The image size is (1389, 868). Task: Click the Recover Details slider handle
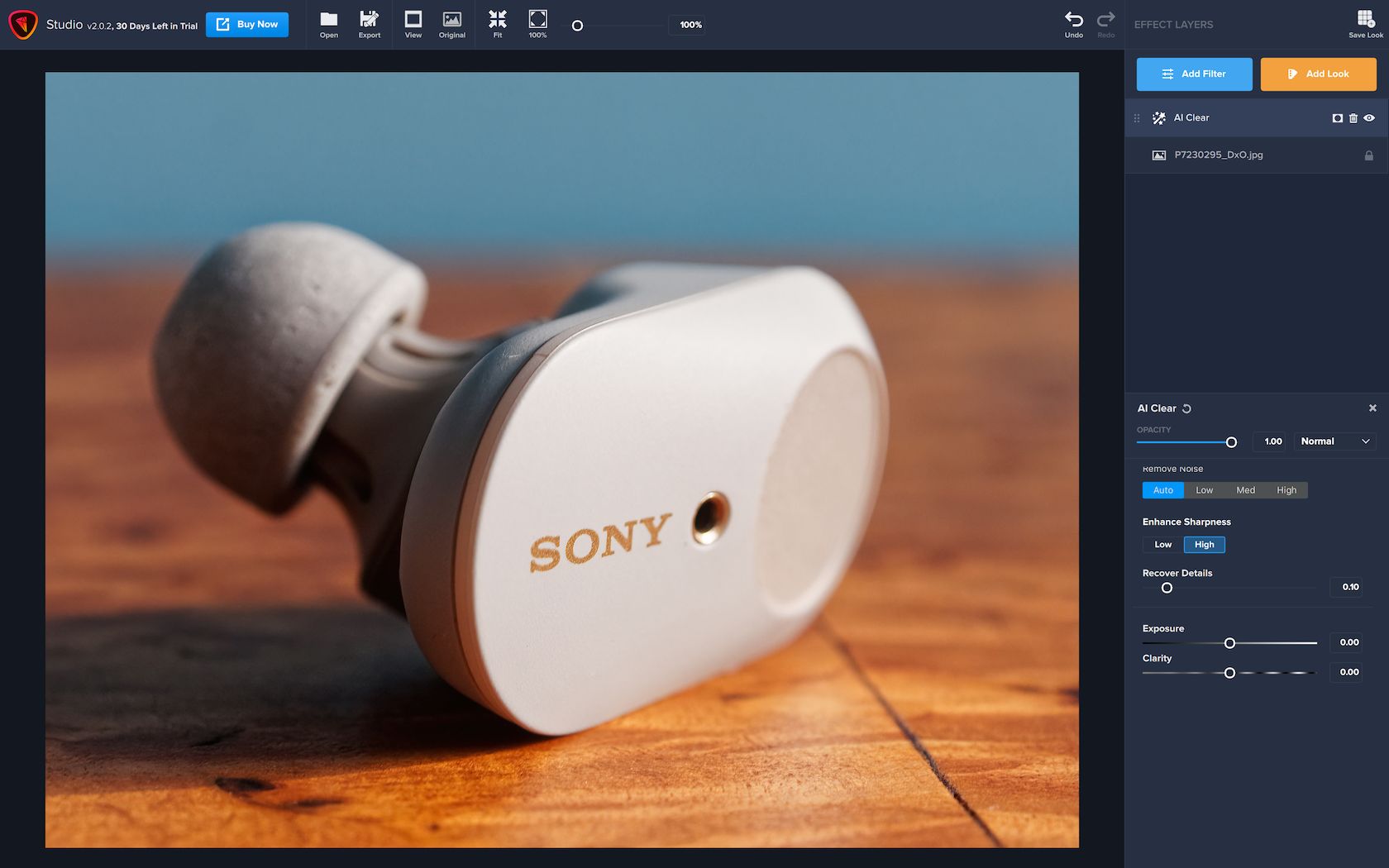1167,588
